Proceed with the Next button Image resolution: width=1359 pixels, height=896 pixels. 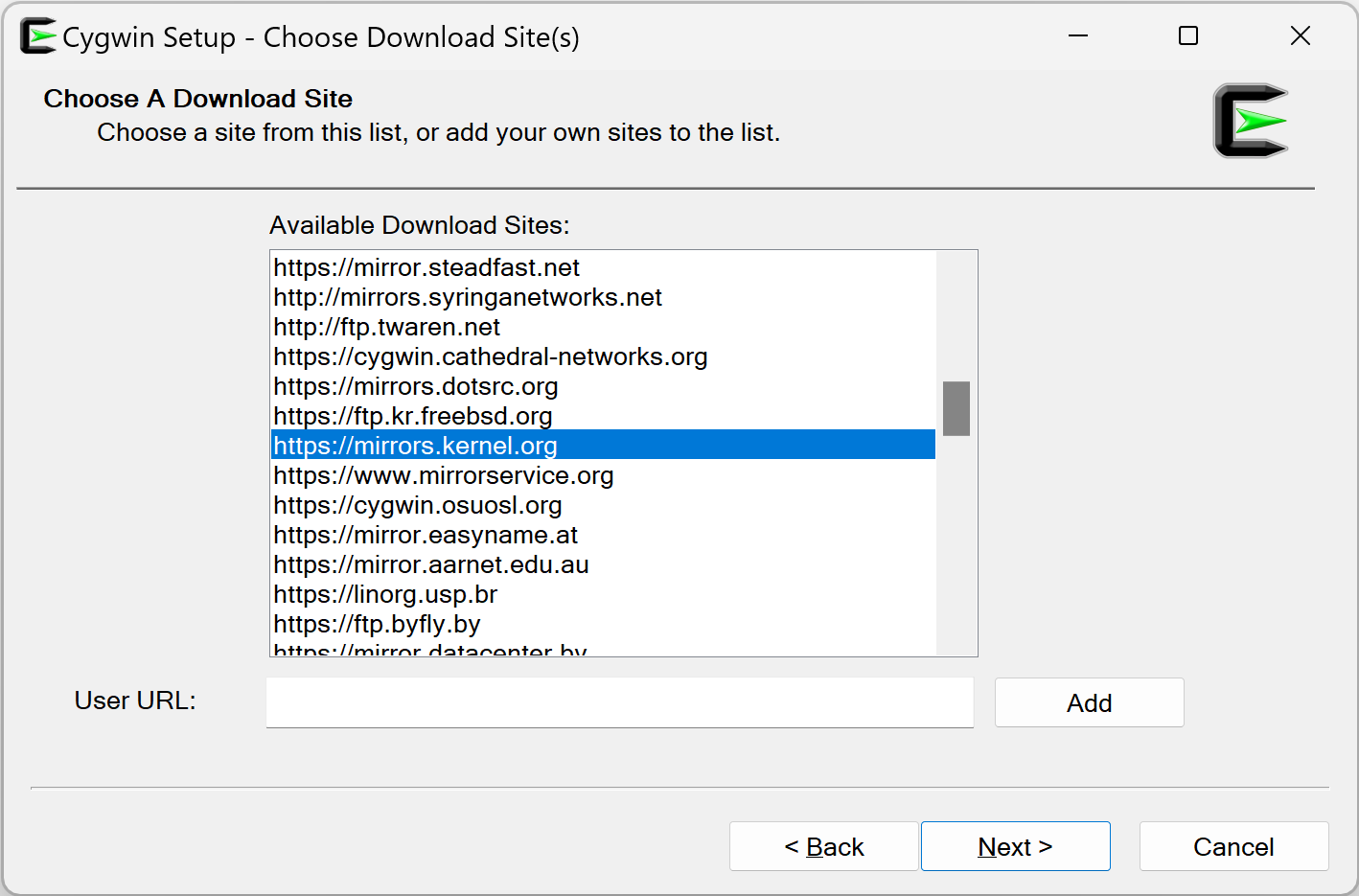tap(1016, 846)
